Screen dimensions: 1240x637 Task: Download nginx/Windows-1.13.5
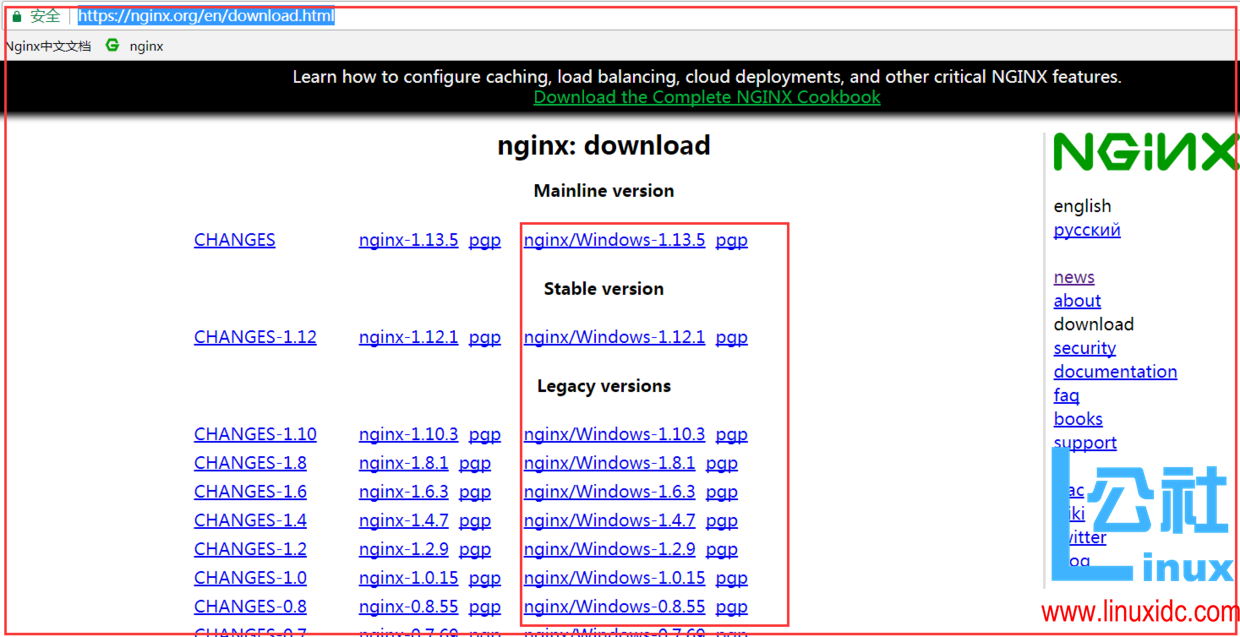(615, 240)
